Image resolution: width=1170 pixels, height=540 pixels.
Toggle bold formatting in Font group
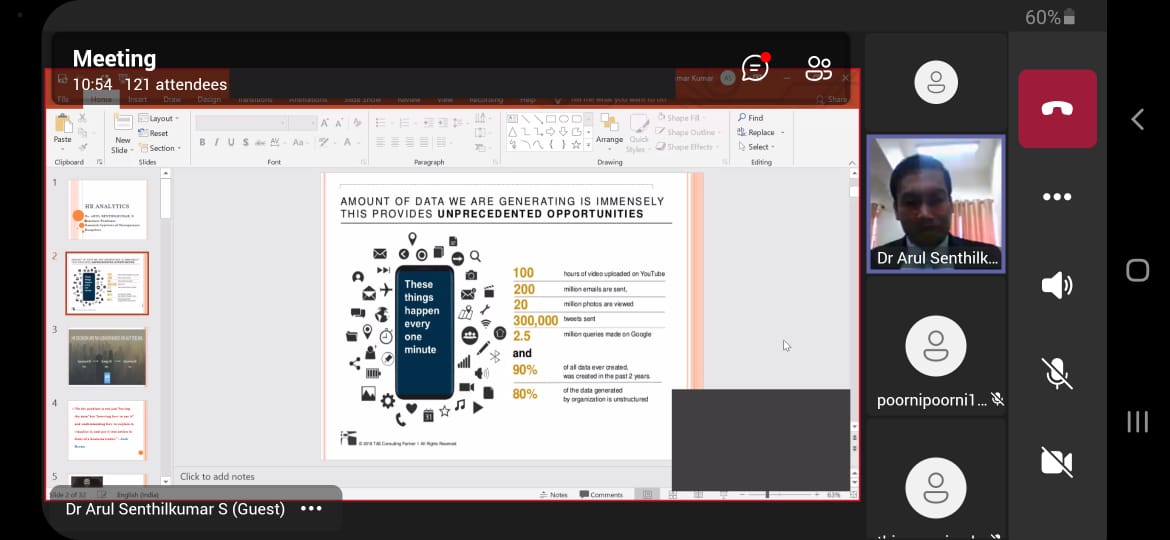(202, 143)
